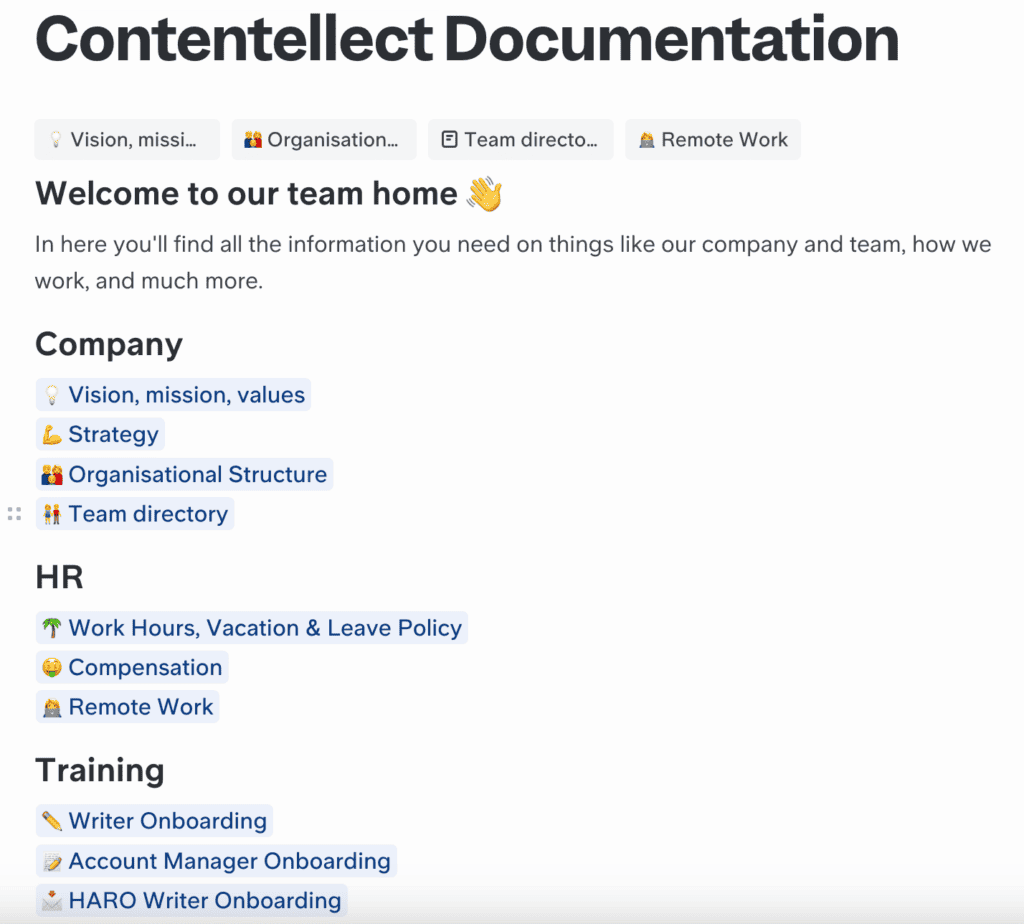Click the family icon beside Organisational Structure
This screenshot has width=1024, height=924.
pyautogui.click(x=52, y=474)
